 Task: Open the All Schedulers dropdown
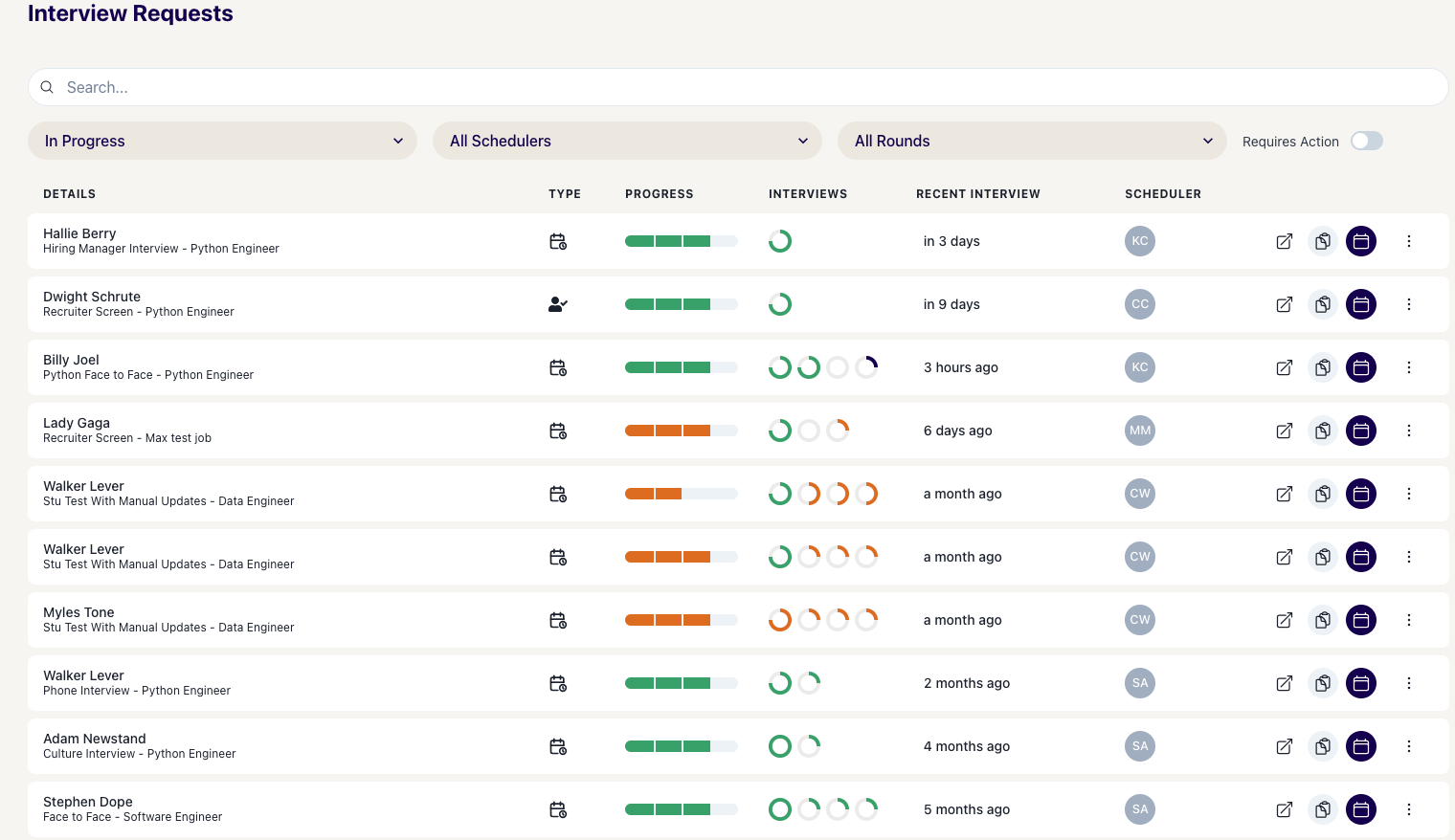click(627, 141)
